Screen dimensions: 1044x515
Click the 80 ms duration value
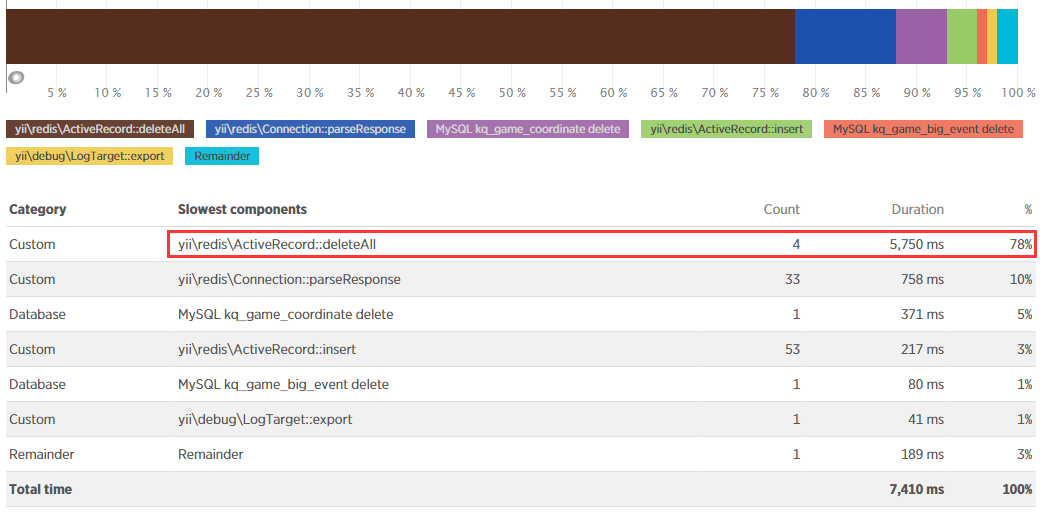[x=925, y=384]
